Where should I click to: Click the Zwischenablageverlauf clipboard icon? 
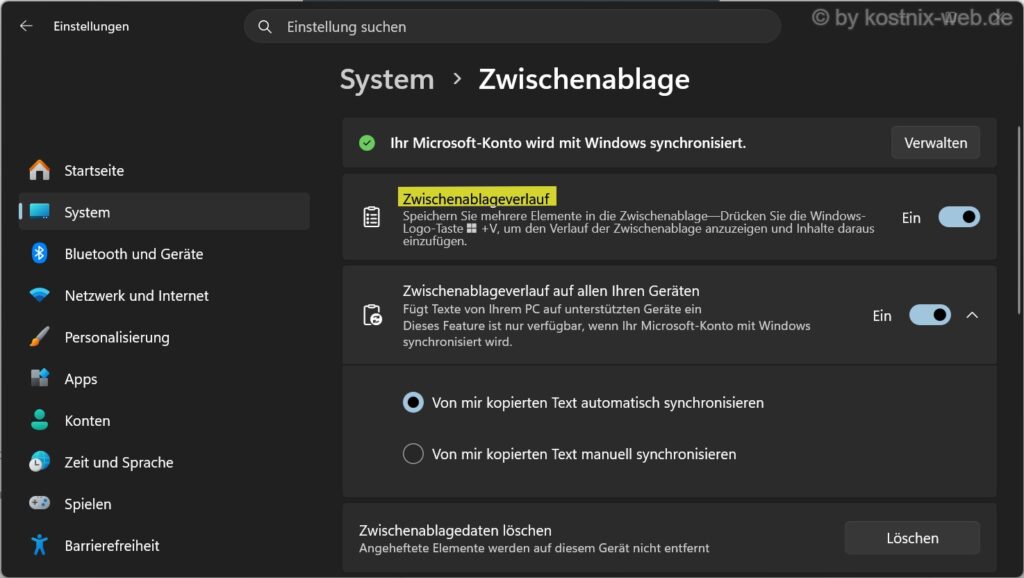coord(372,217)
